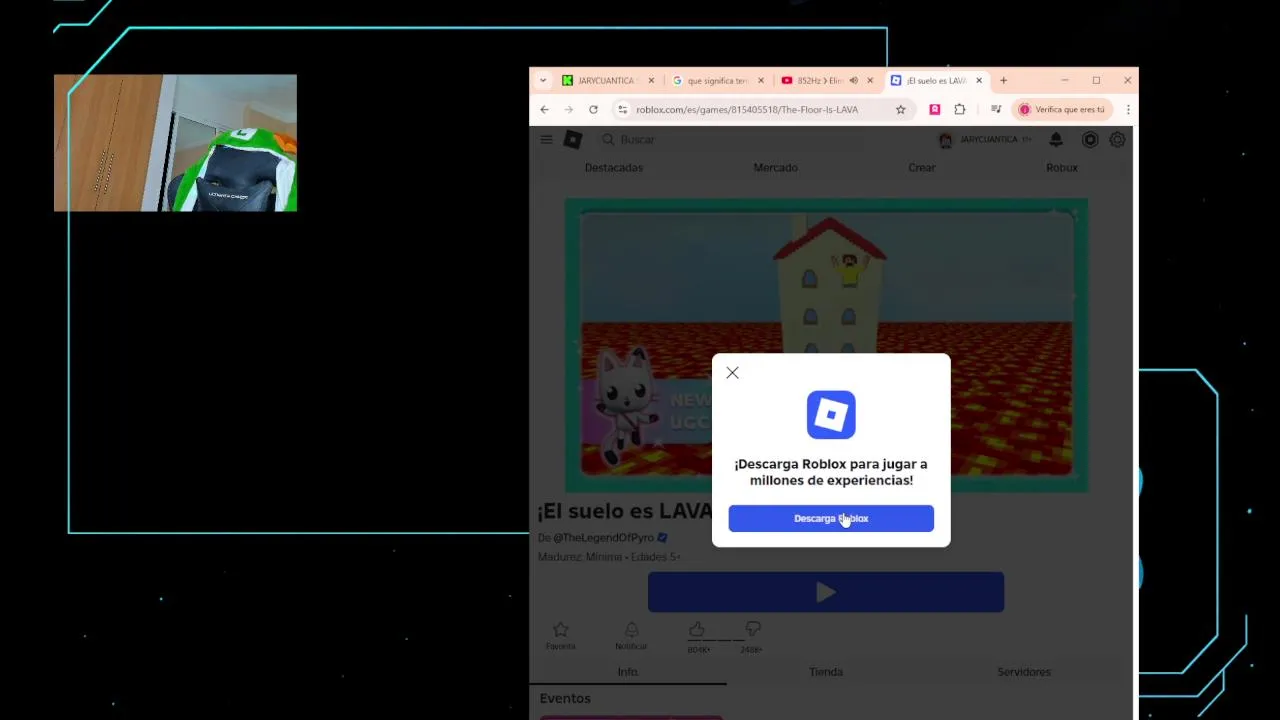The height and width of the screenshot is (720, 1280).
Task: Open Roblox notifications bell
Action: tap(1056, 140)
